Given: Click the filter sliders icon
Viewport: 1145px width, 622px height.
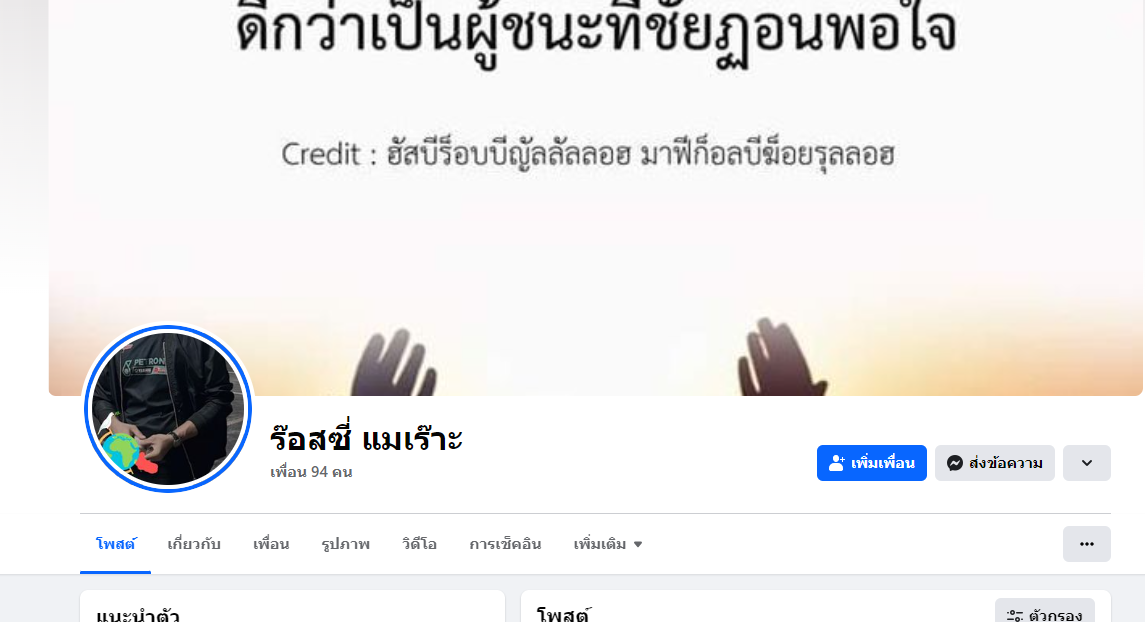Looking at the screenshot, I should click(x=1014, y=616).
